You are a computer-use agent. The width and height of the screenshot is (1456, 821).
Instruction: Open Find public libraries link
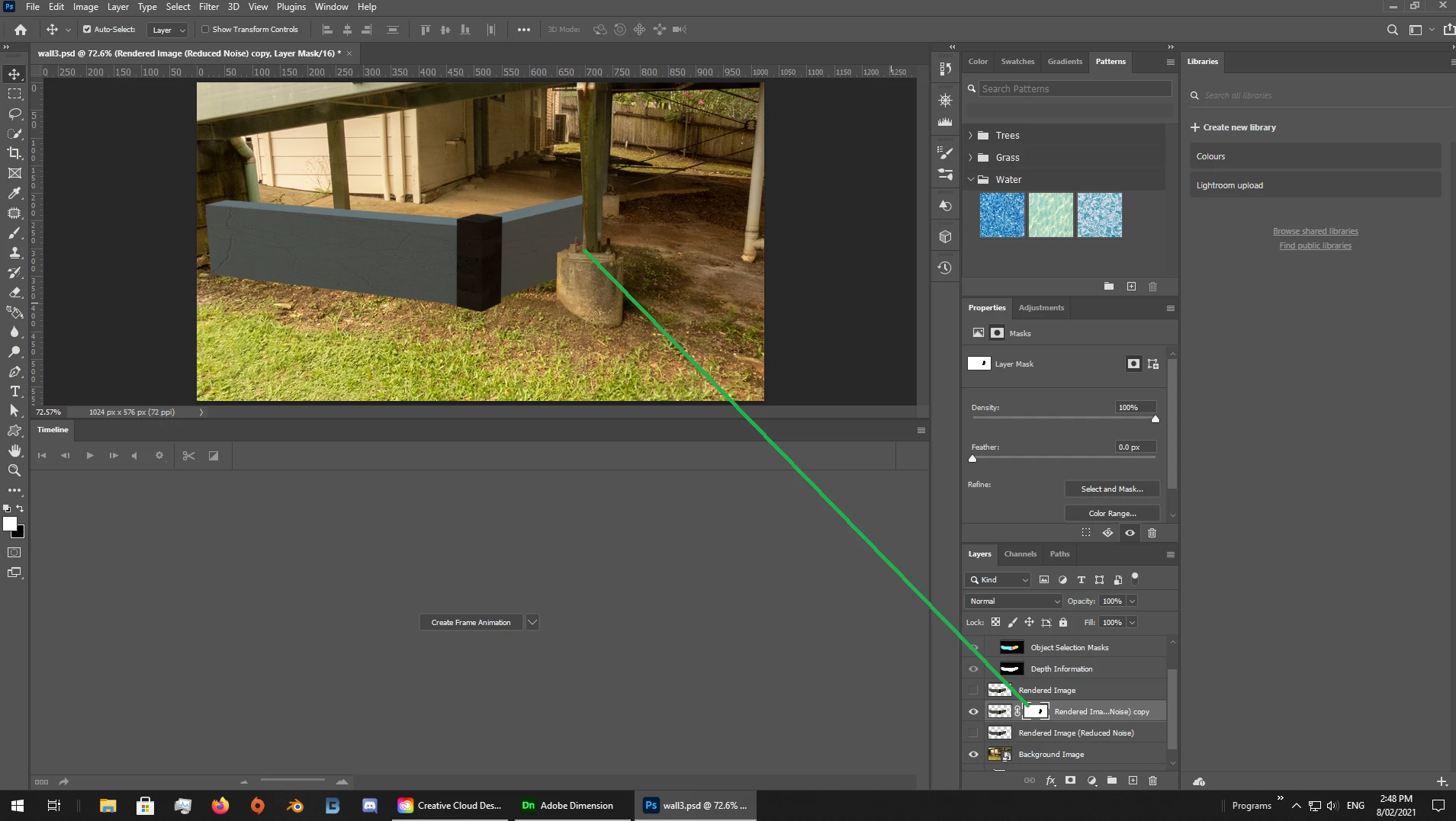1315,245
